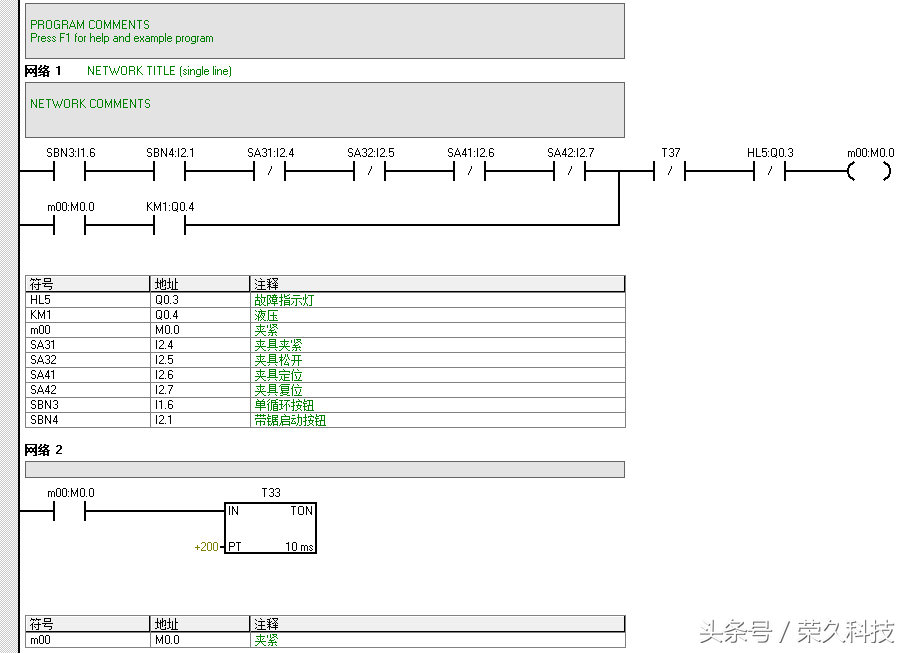Click the +200 preset value at PT
The width and height of the screenshot is (910, 653).
tap(207, 547)
